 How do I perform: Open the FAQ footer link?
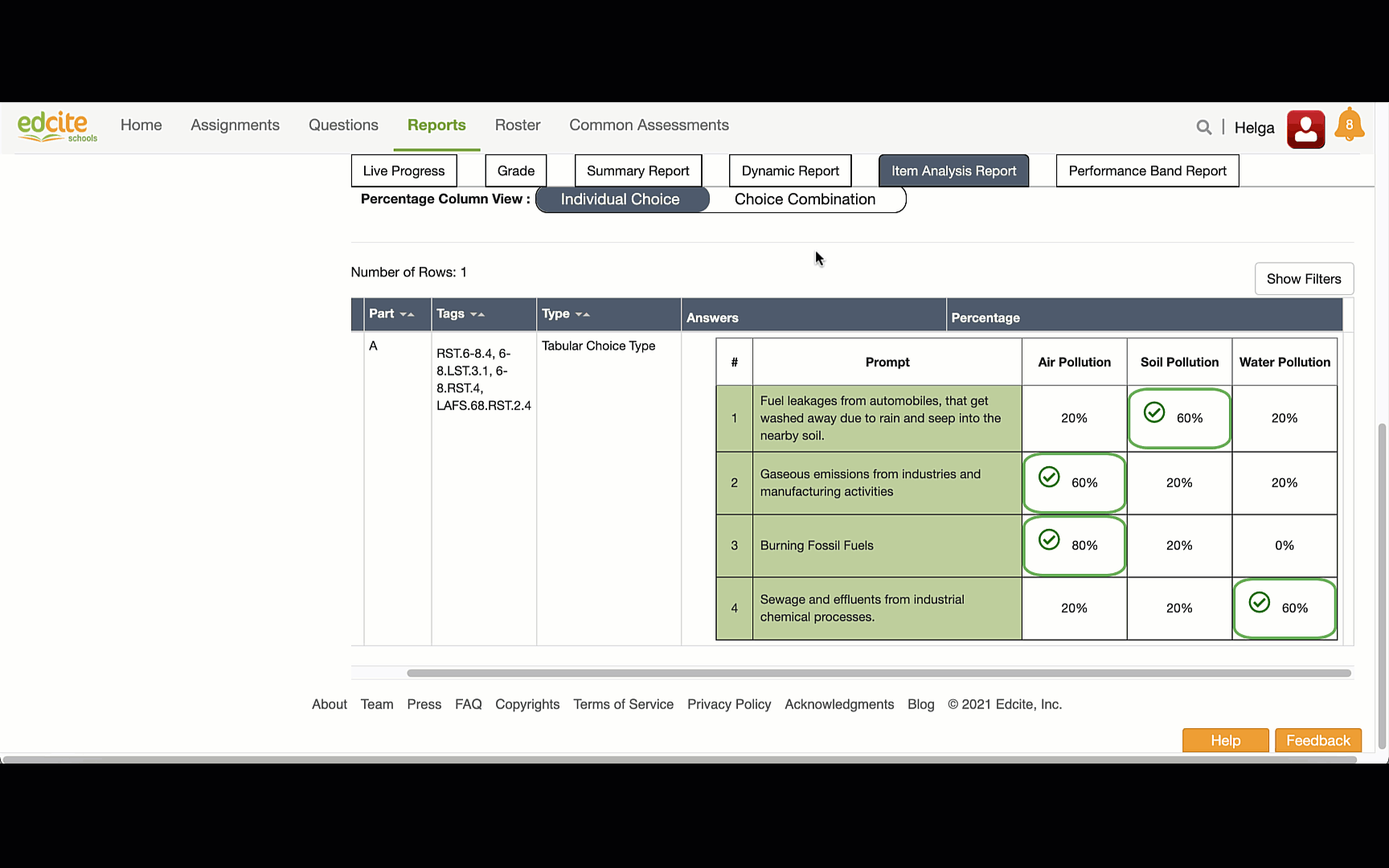469,705
